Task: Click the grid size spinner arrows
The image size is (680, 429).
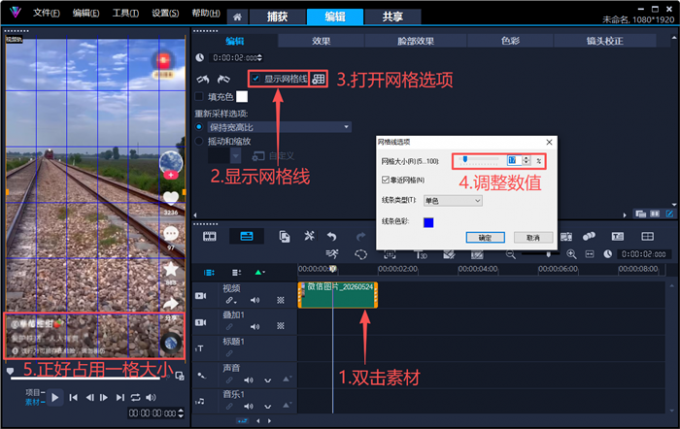Action: tap(526, 160)
